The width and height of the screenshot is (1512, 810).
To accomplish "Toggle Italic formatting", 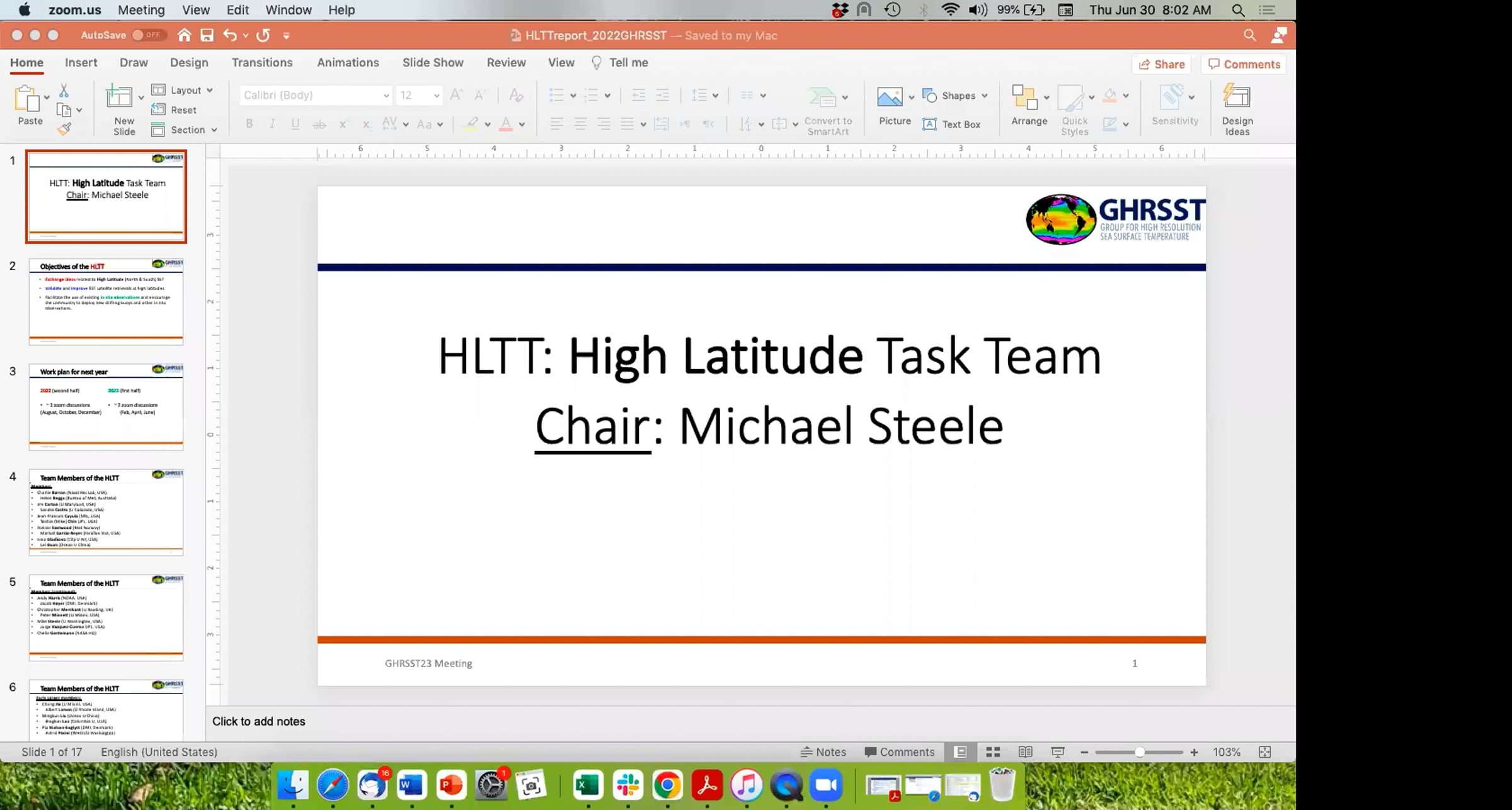I will tap(272, 124).
